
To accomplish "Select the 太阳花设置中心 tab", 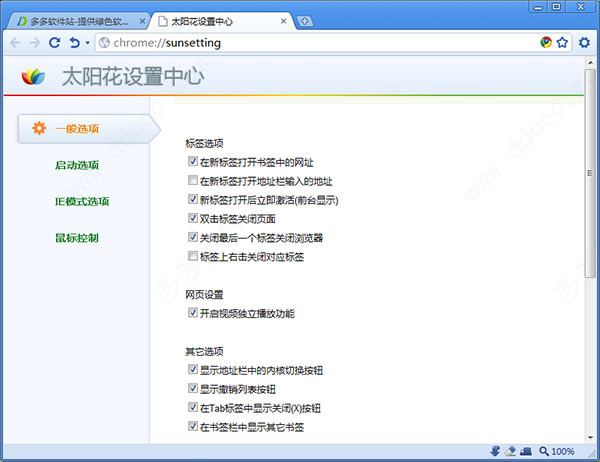I will tap(222, 21).
